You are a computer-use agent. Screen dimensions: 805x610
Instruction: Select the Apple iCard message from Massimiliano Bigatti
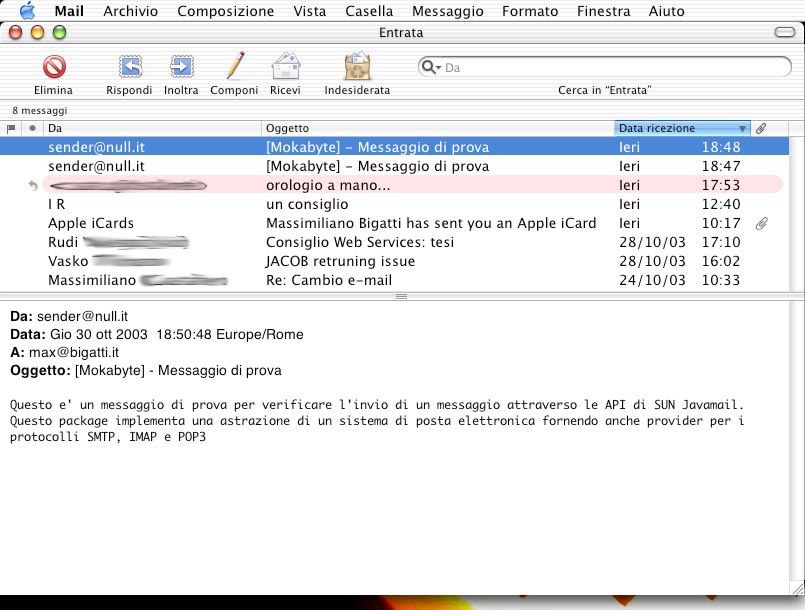tap(394, 223)
